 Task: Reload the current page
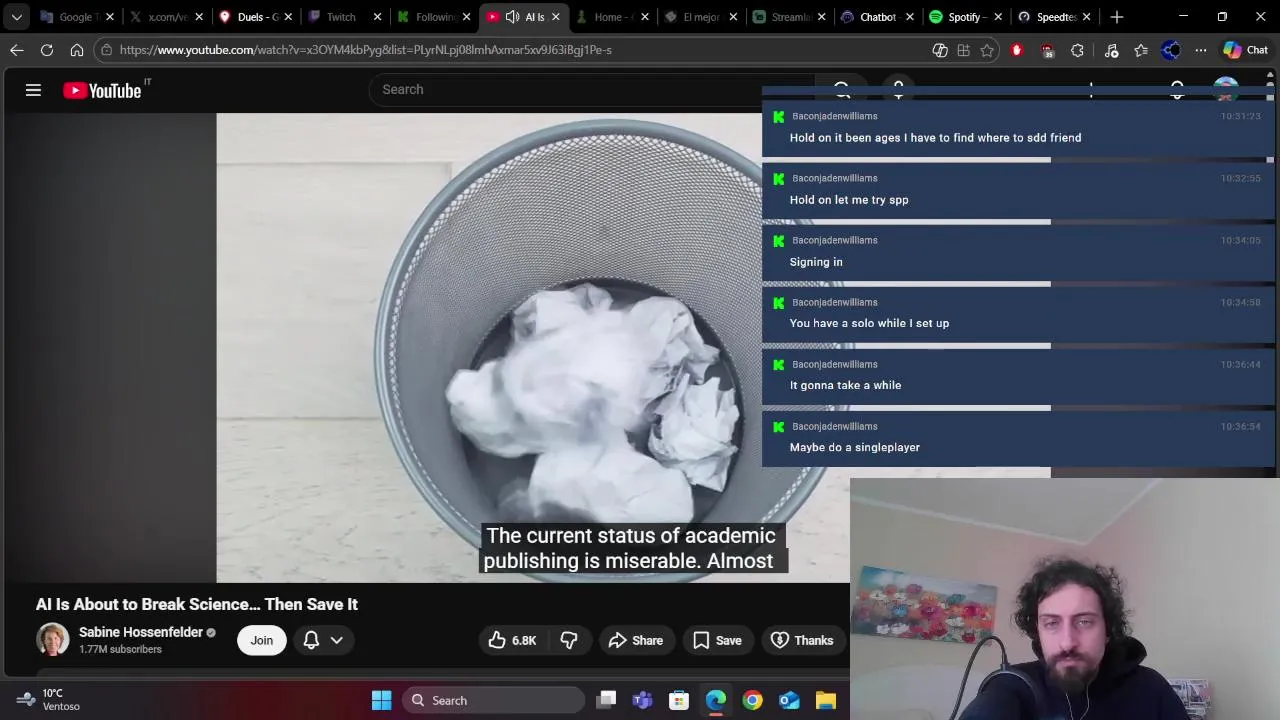(47, 50)
